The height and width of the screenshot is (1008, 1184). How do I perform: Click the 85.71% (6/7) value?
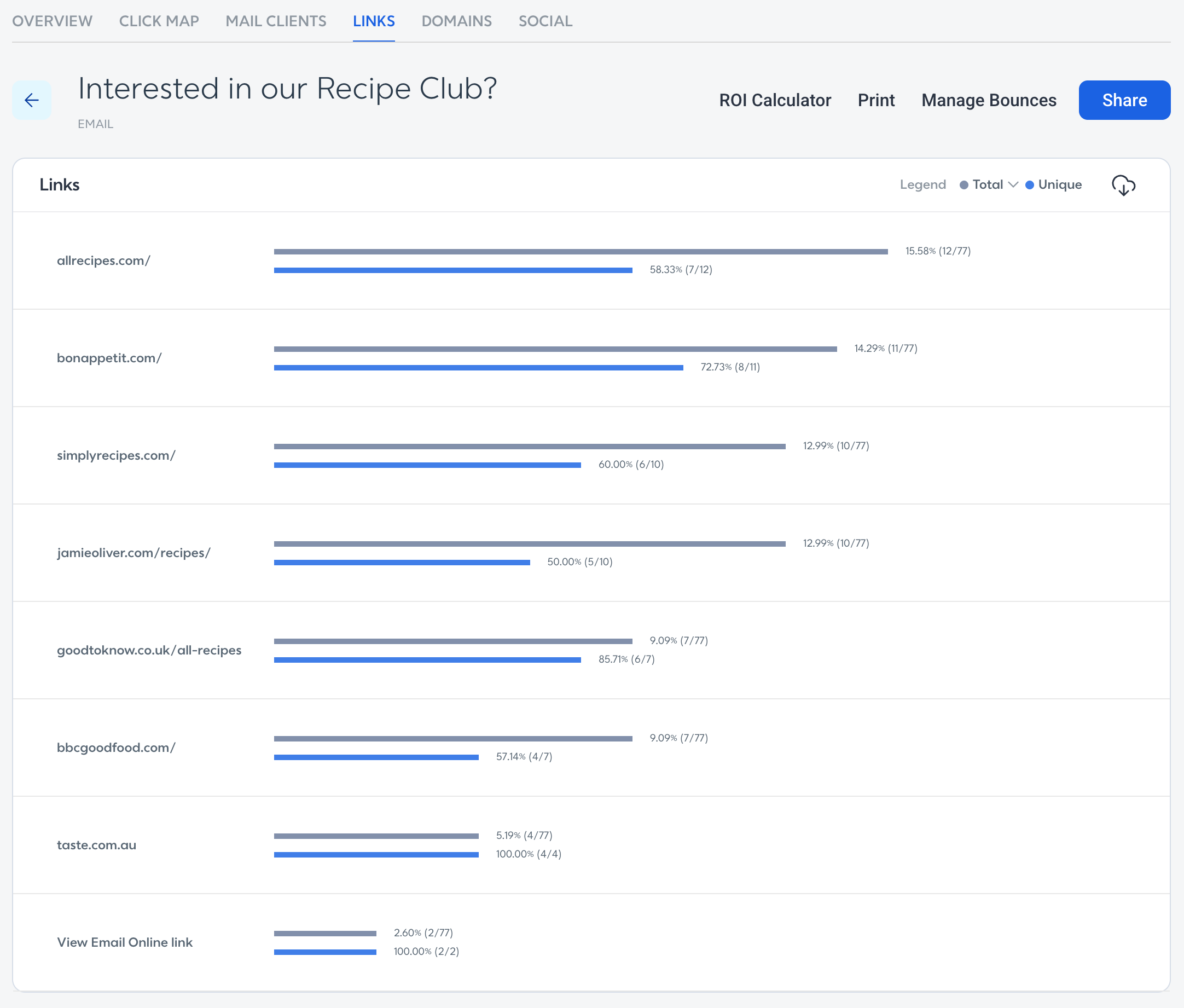click(x=626, y=659)
